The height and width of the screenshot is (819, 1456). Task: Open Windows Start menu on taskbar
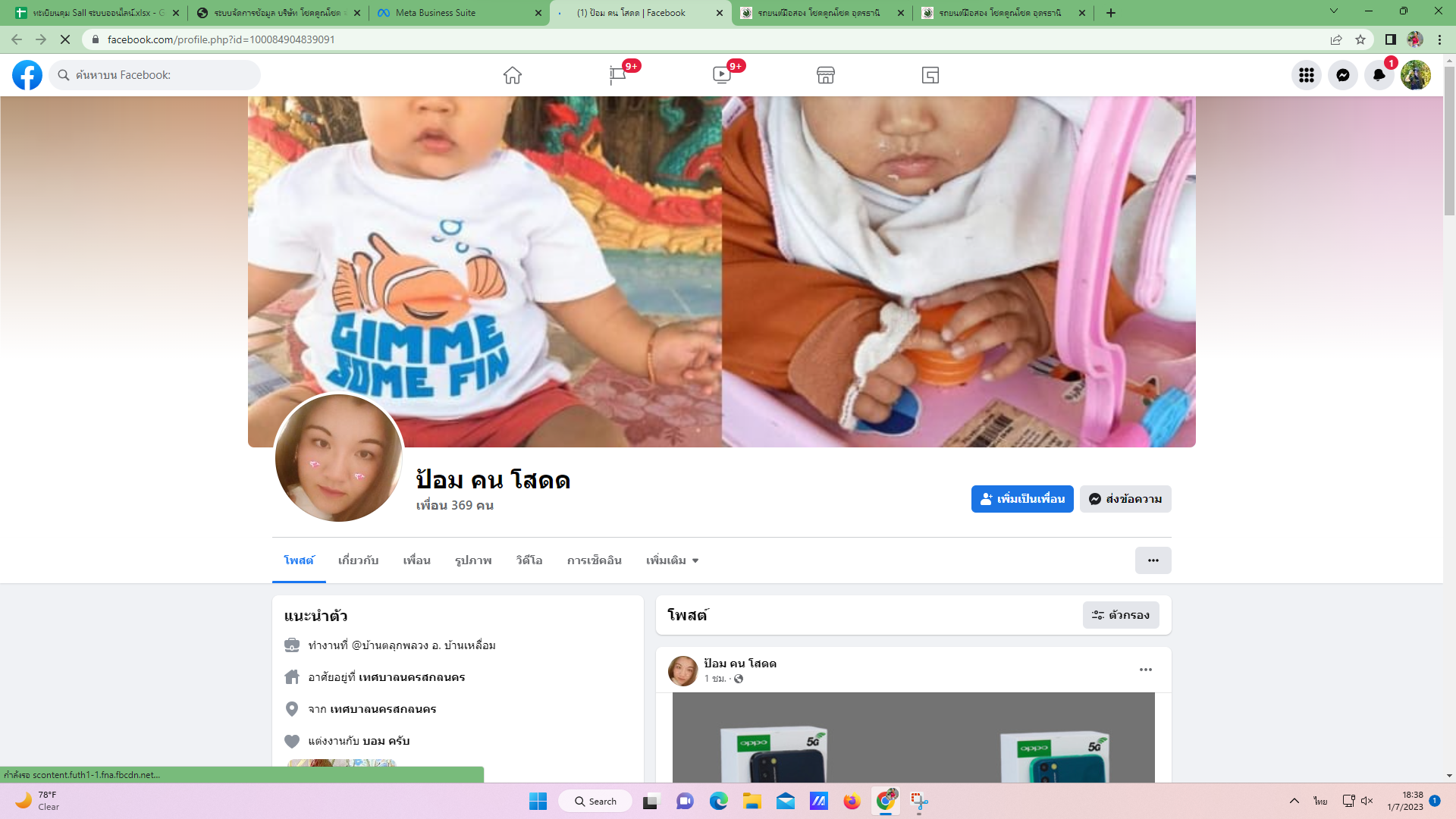[538, 802]
